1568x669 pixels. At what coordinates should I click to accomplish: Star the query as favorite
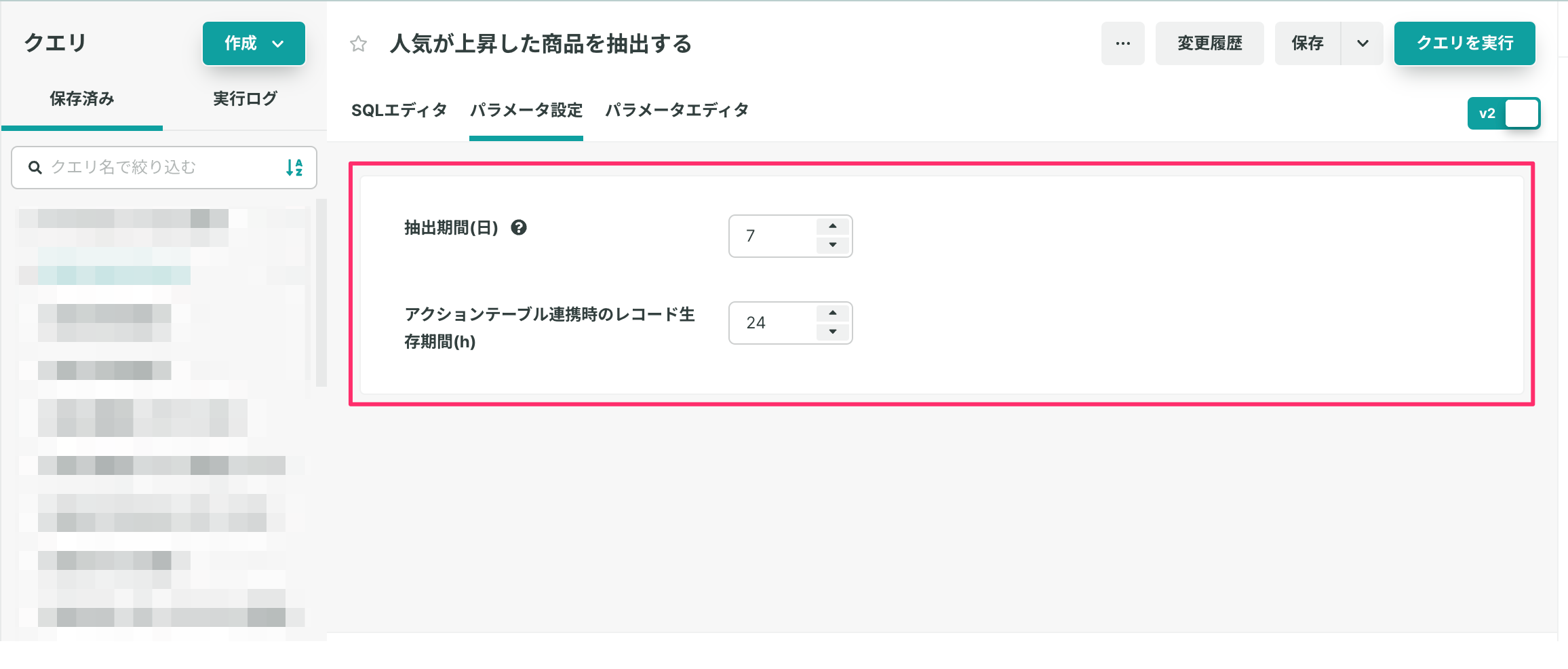[x=358, y=44]
